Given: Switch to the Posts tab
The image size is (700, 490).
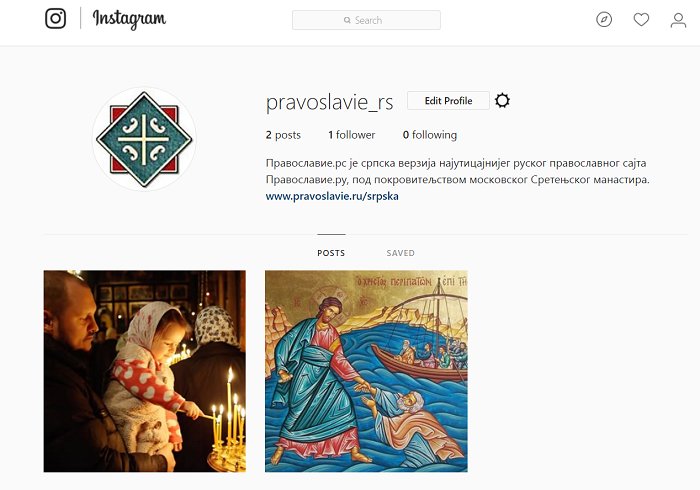Looking at the screenshot, I should (x=331, y=253).
